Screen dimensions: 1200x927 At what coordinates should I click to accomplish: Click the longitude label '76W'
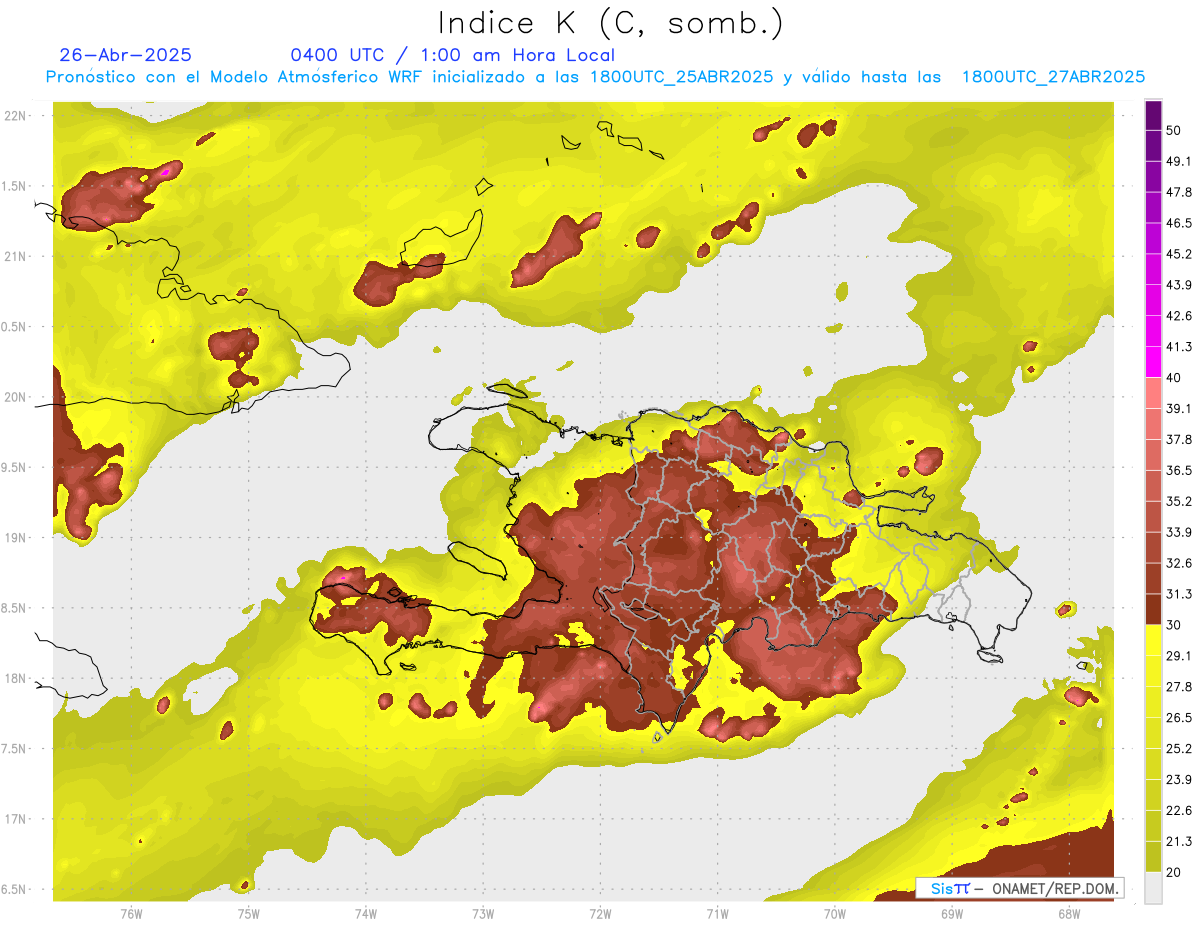[x=131, y=914]
